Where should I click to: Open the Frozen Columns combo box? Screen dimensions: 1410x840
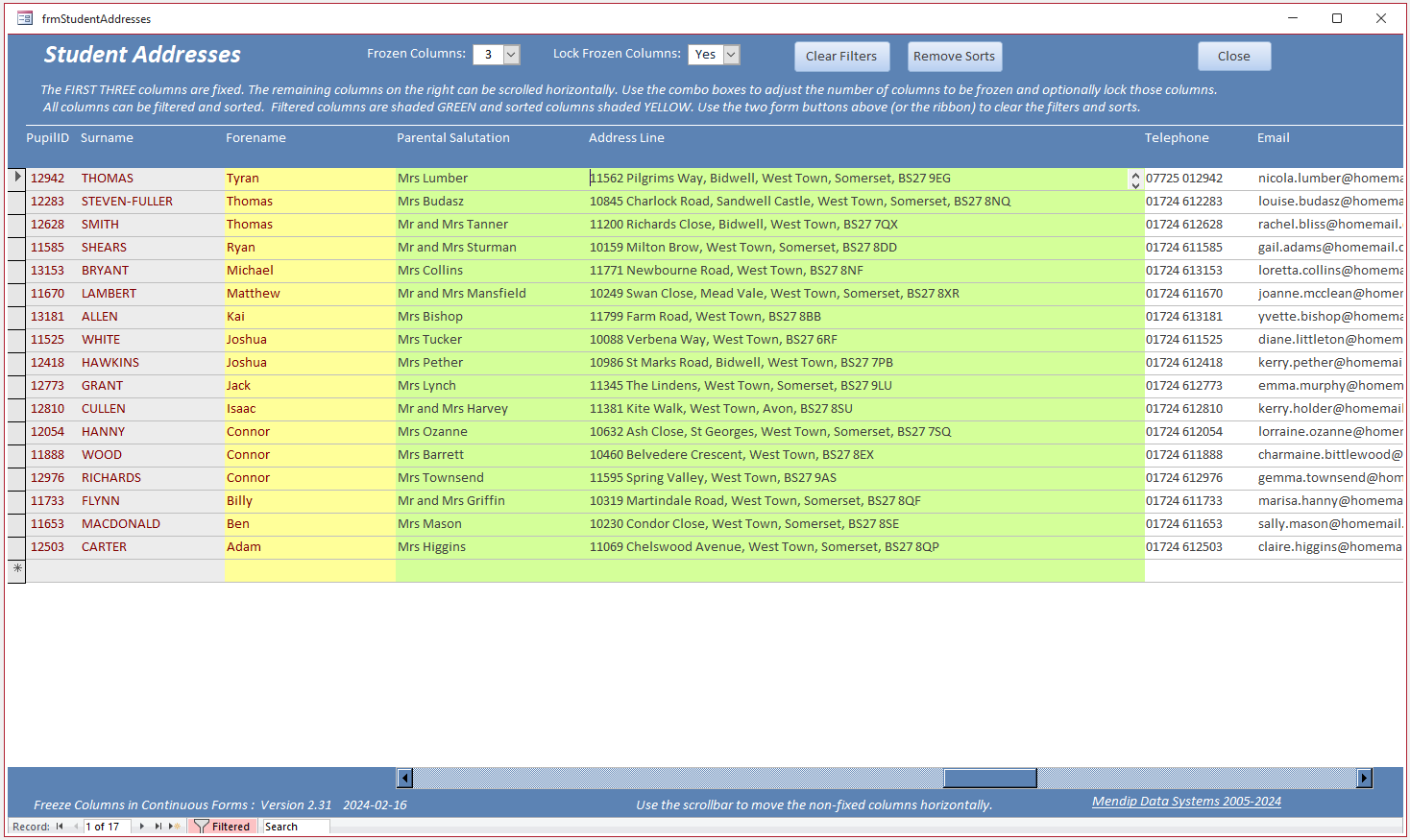pyautogui.click(x=512, y=55)
